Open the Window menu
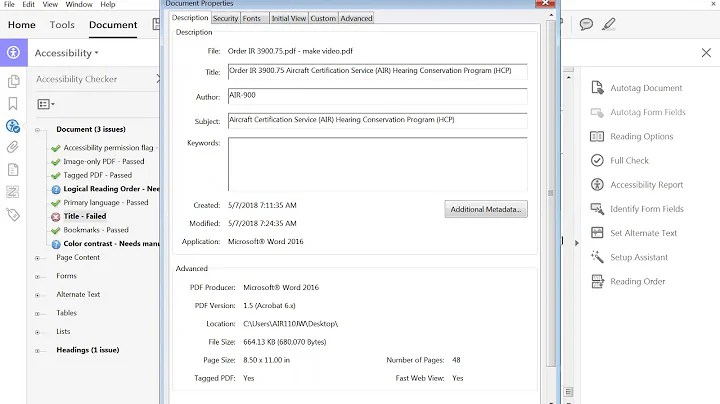Screen dimensions: 720x404 point(79,4)
